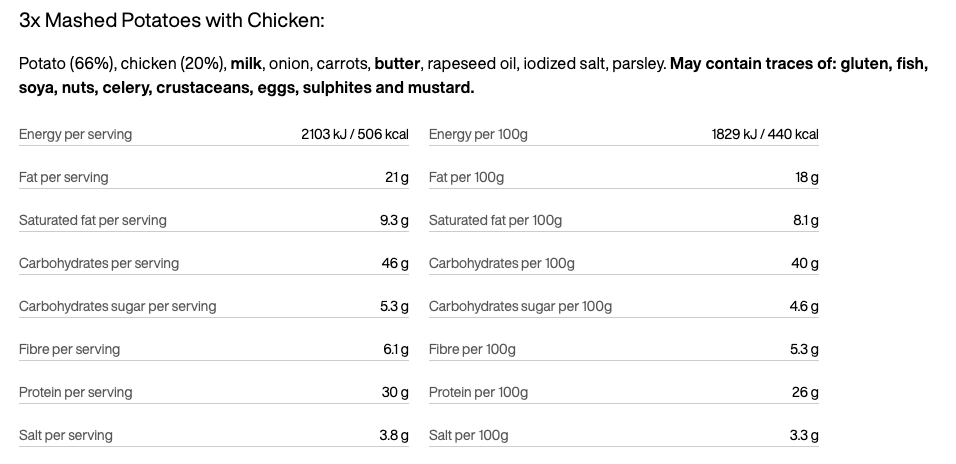Click the 'Salt per 100g' label
The width and height of the screenshot is (956, 464).
[x=468, y=435]
